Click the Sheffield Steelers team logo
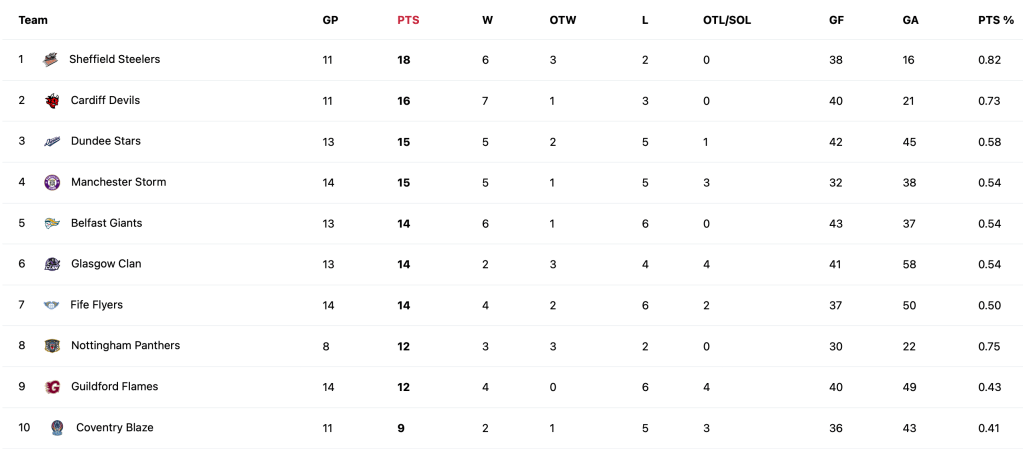 tap(51, 60)
